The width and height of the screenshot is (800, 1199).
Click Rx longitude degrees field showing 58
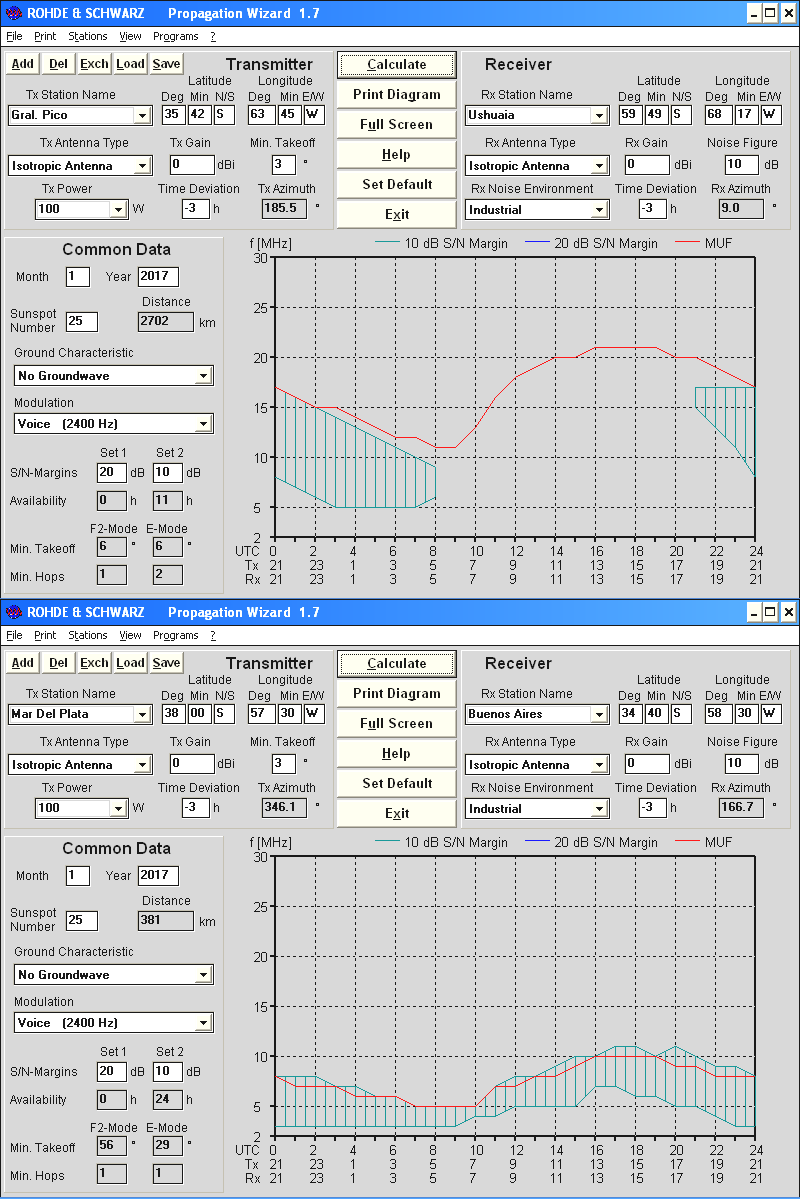pyautogui.click(x=717, y=713)
